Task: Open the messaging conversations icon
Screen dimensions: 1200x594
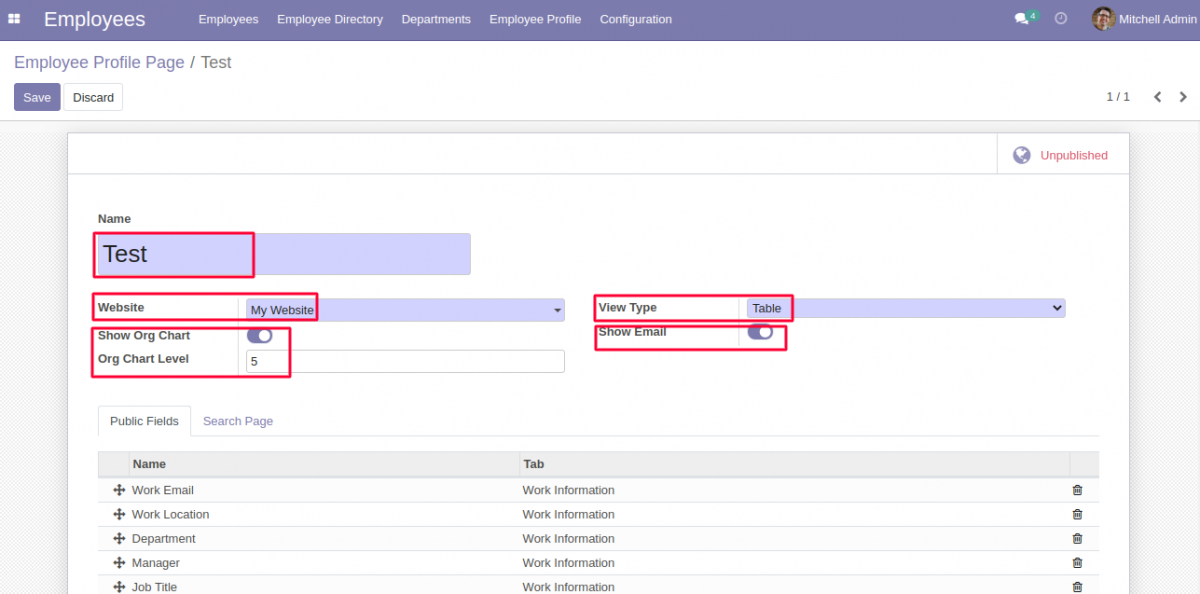Action: pos(1018,18)
